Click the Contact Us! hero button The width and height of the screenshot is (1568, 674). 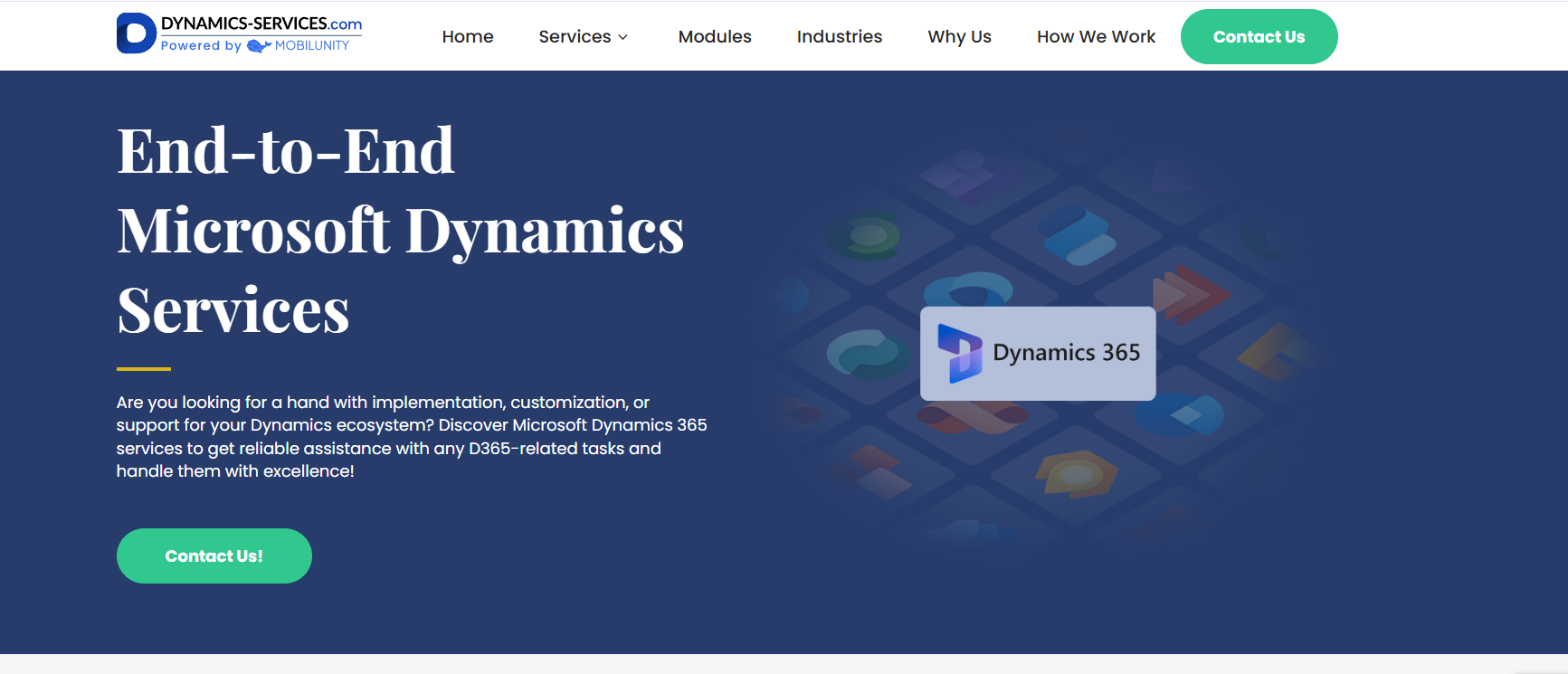[x=214, y=555]
